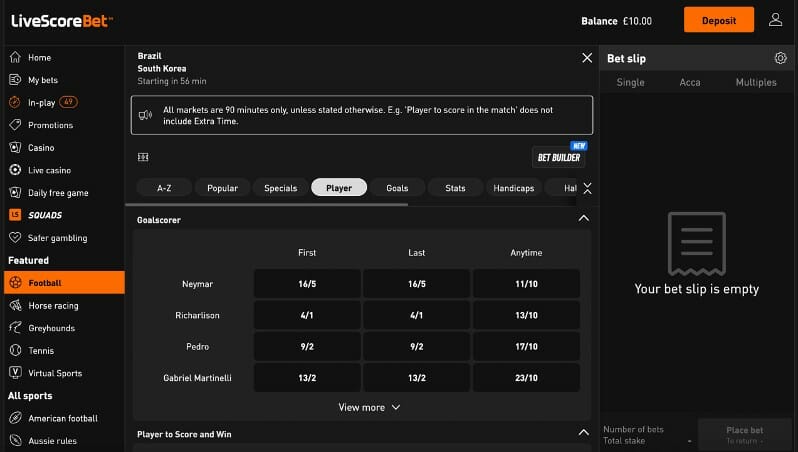The height and width of the screenshot is (452, 798).
Task: Click the In-play 49 count badge
Action: [x=68, y=102]
